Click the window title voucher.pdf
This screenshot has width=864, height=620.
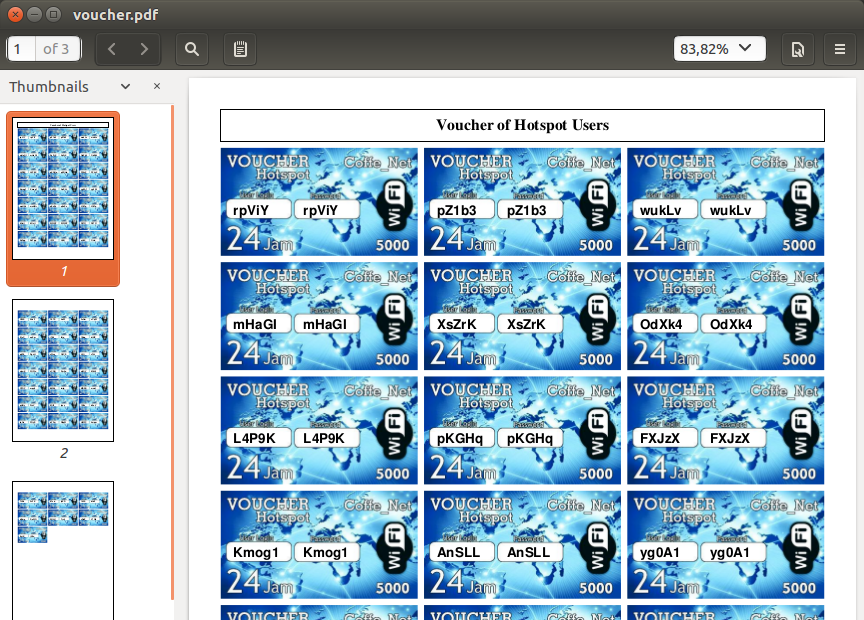[116, 15]
